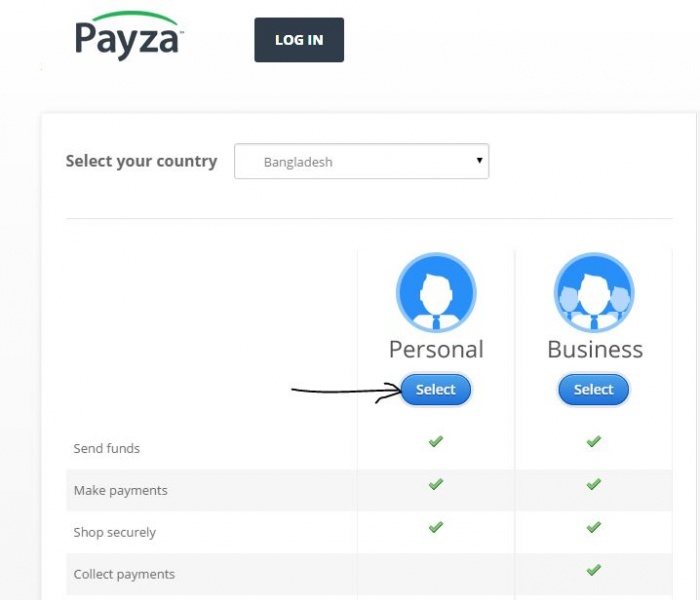Viewport: 700px width, 600px height.
Task: Click the Personal account avatar icon
Action: click(436, 293)
